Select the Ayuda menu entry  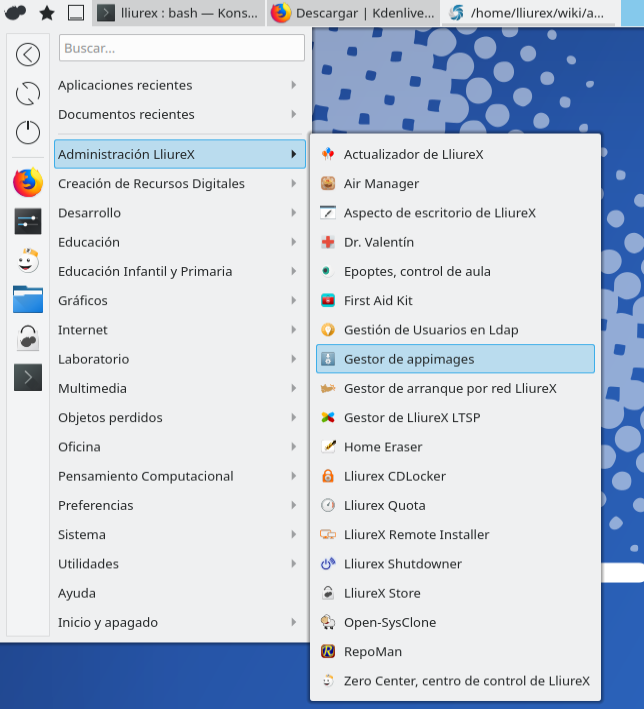(x=180, y=593)
